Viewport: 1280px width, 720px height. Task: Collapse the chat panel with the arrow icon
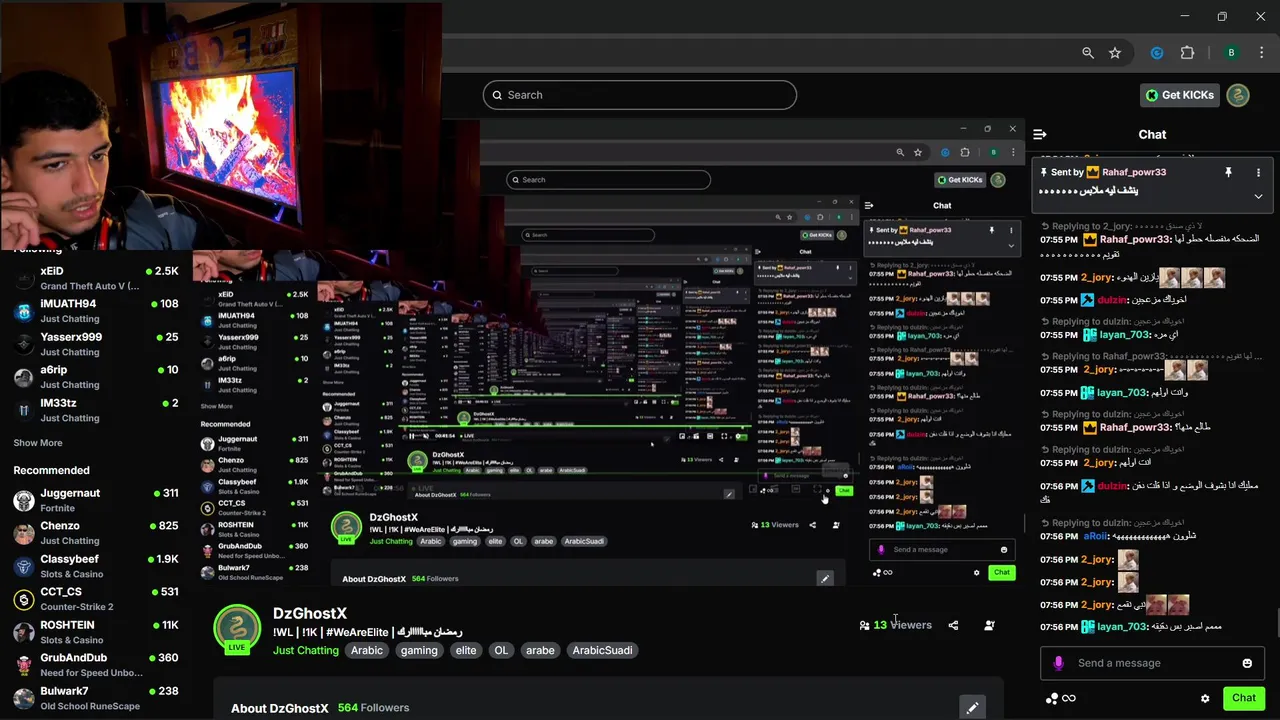(x=1040, y=134)
